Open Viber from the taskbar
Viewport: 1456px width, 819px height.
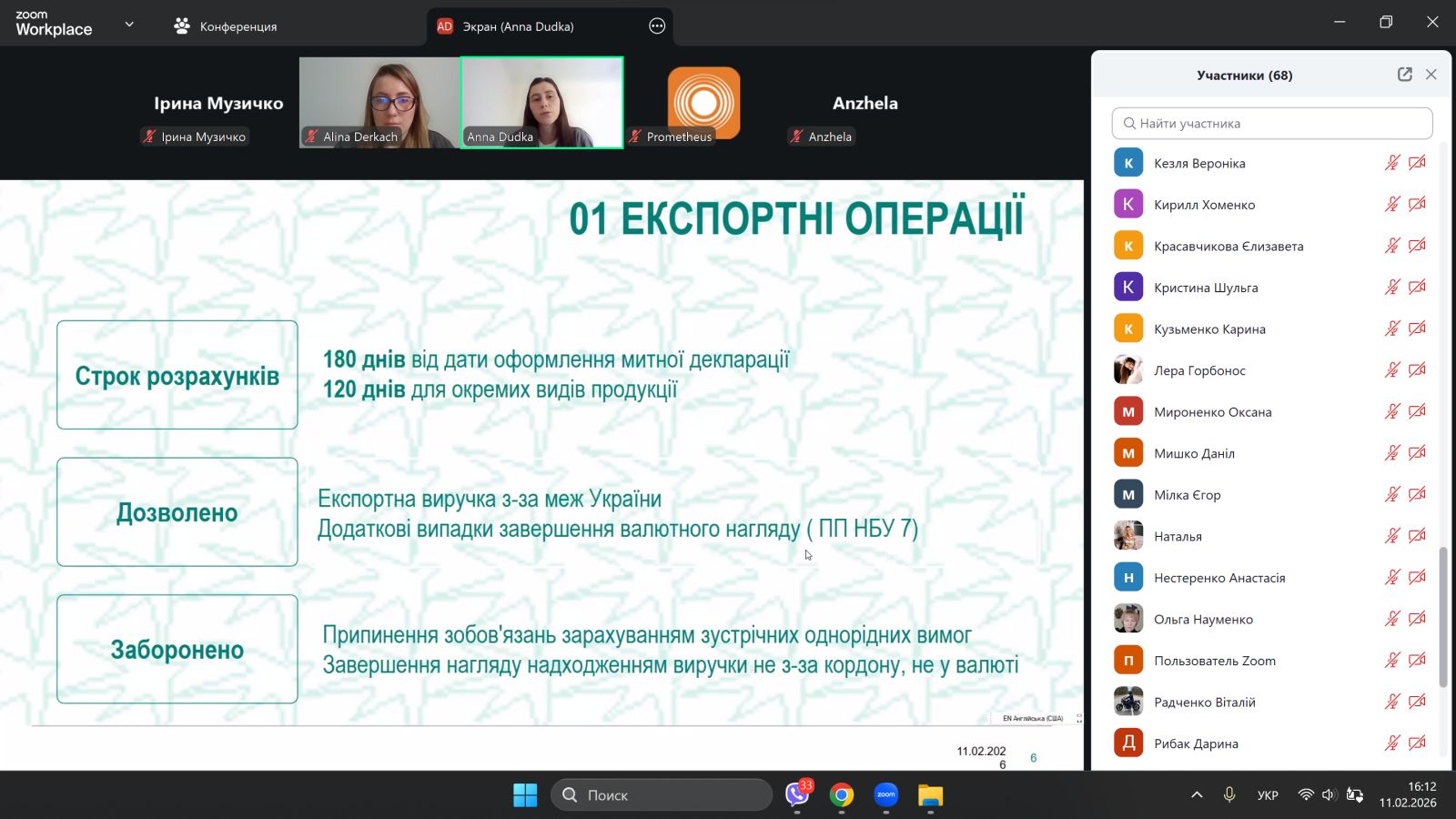pos(797,795)
